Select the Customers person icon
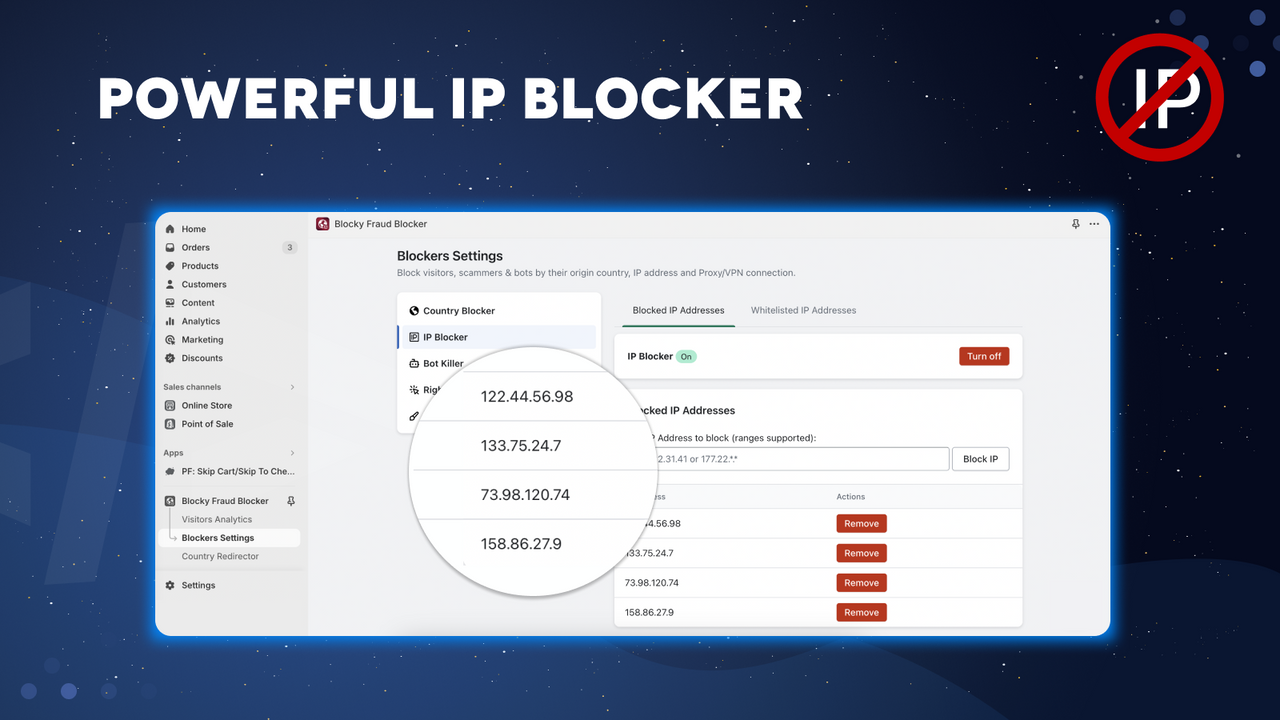Viewport: 1280px width, 720px height. 170,284
